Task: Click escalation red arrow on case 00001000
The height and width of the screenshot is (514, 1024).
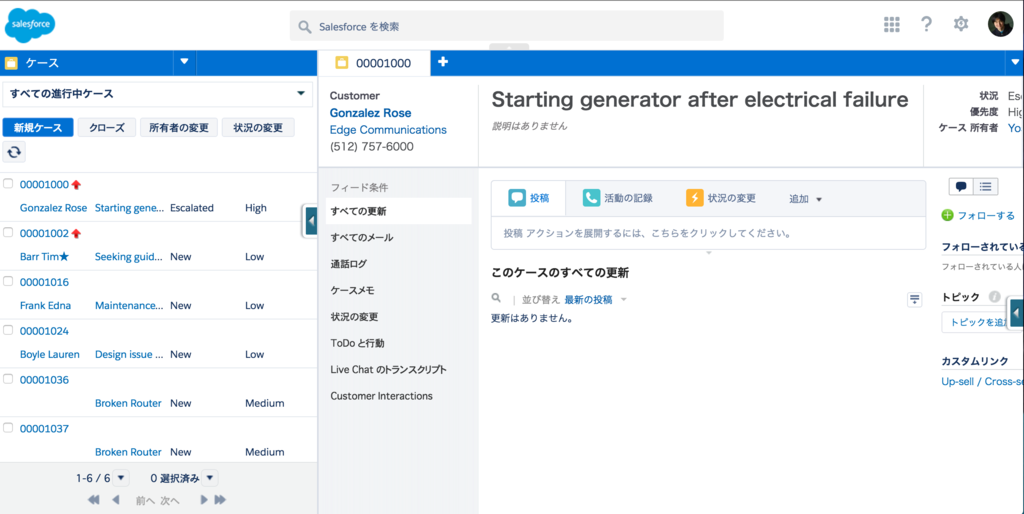Action: pos(76,185)
